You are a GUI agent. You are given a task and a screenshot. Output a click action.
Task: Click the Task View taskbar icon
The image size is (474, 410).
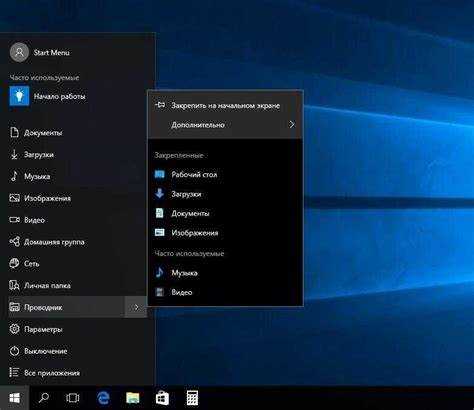[x=73, y=398]
